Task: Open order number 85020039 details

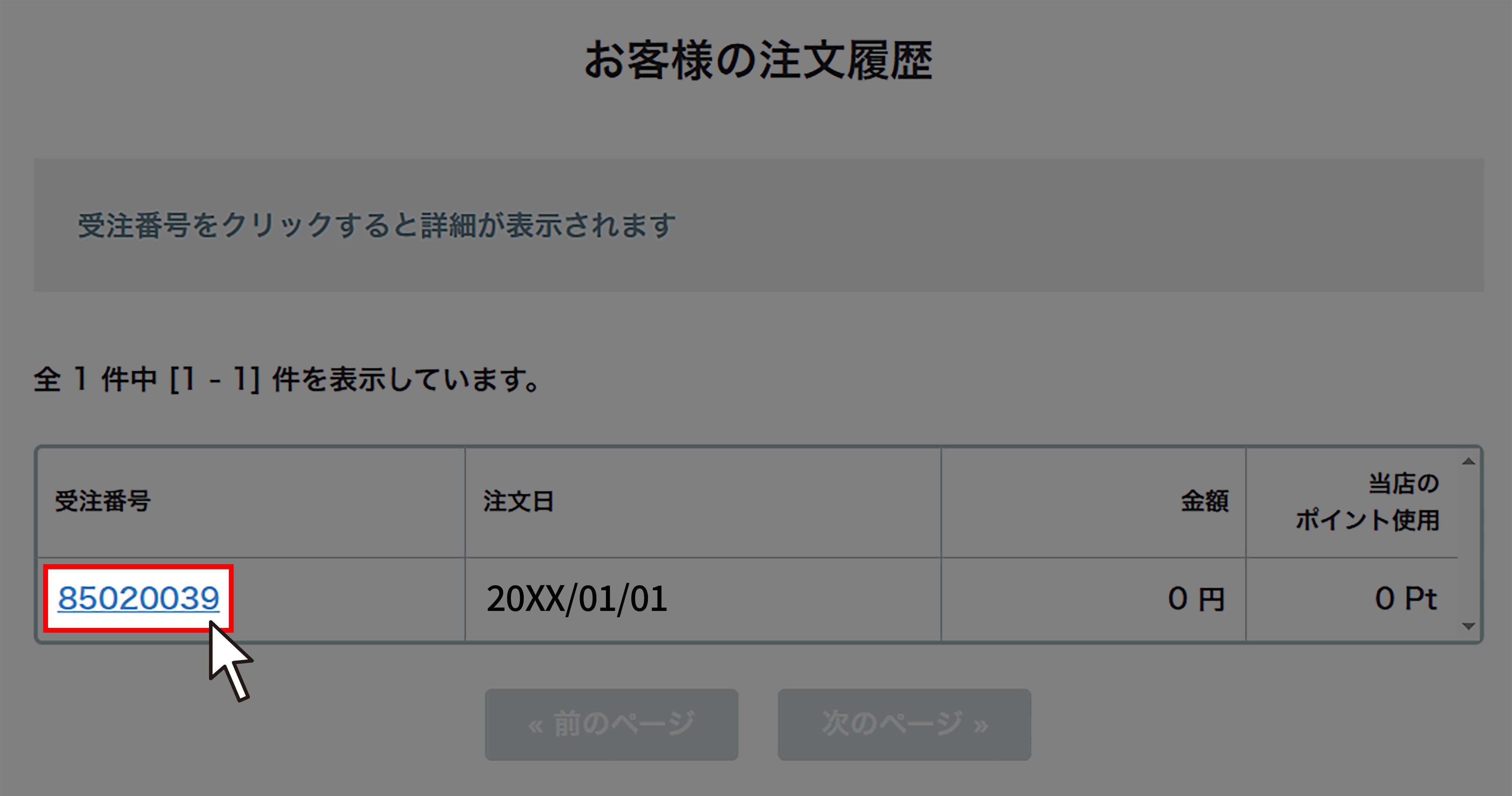Action: pyautogui.click(x=139, y=598)
